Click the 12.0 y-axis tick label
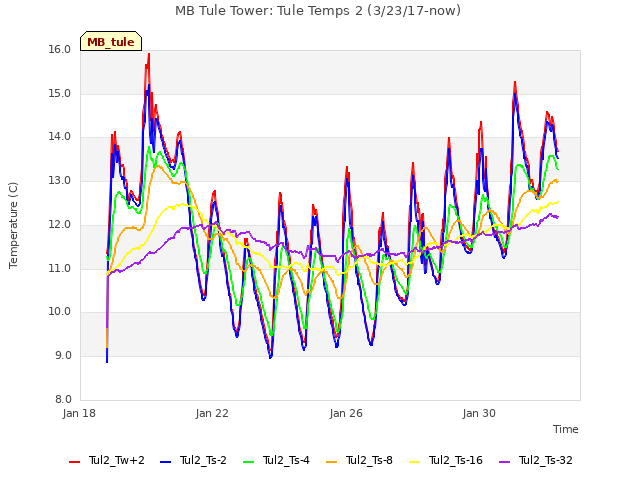 60,224
